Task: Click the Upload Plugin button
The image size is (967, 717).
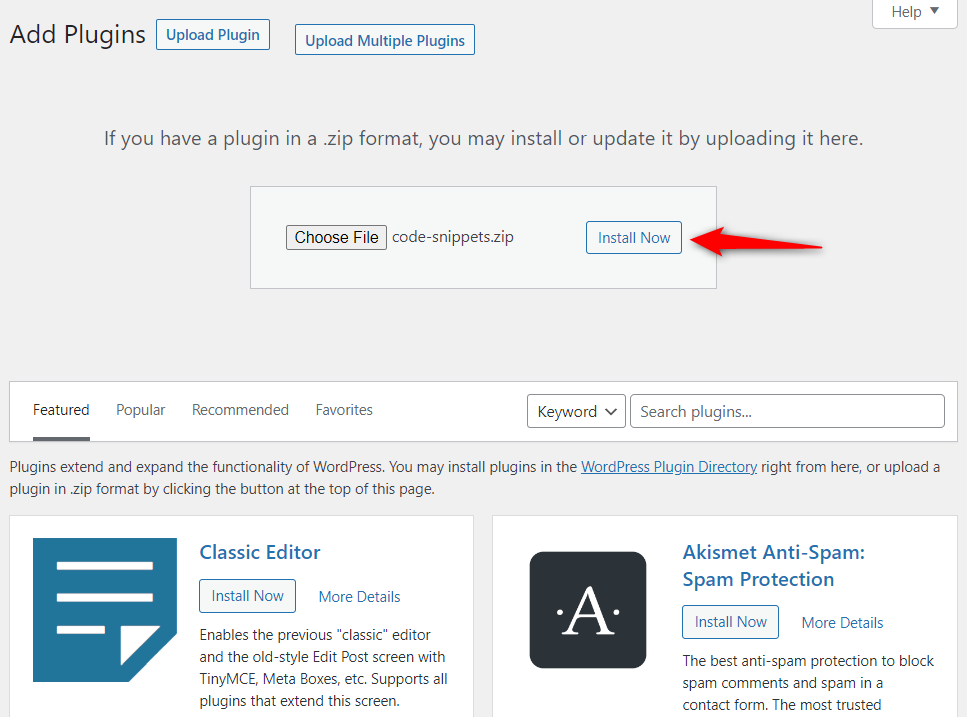Action: [x=213, y=35]
